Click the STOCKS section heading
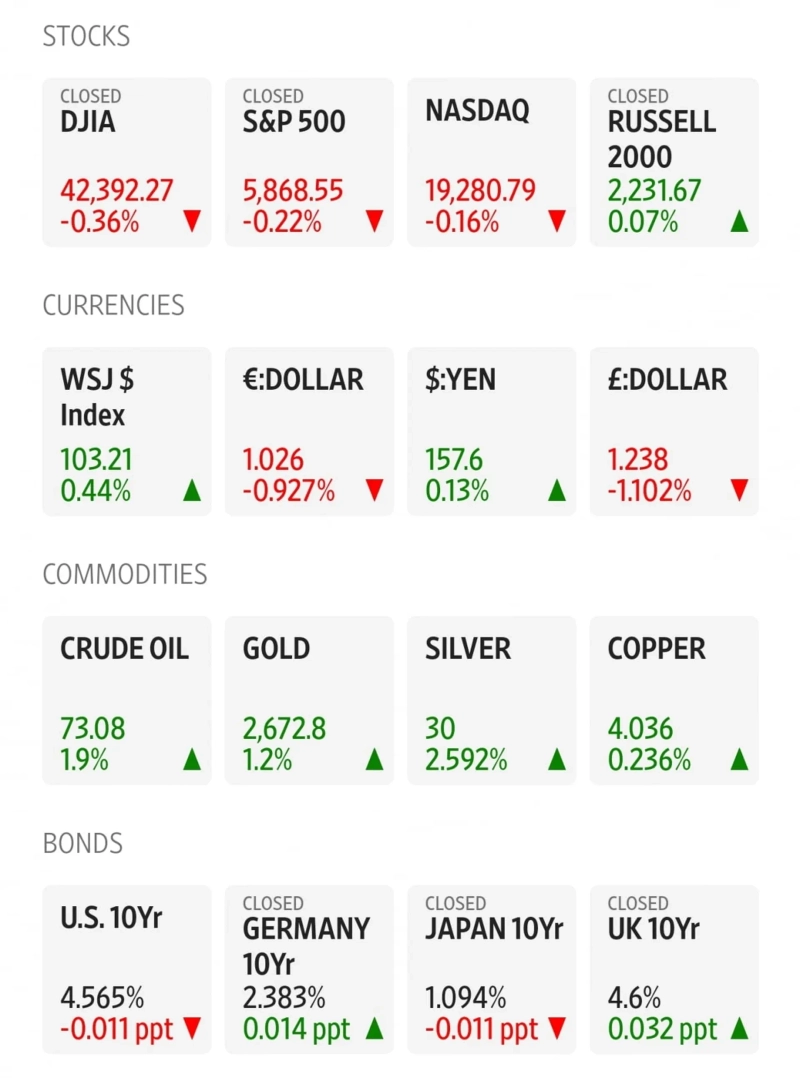The height and width of the screenshot is (1078, 800). pos(86,37)
